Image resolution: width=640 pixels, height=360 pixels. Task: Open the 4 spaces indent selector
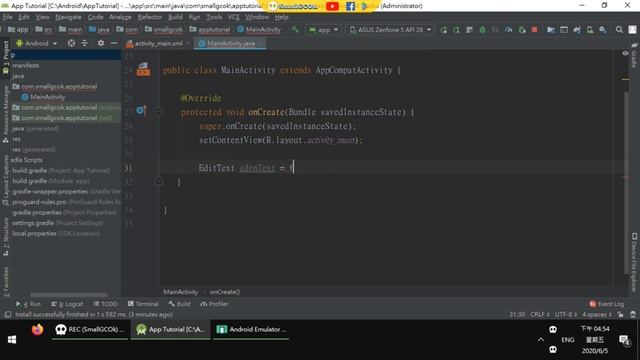pos(597,314)
